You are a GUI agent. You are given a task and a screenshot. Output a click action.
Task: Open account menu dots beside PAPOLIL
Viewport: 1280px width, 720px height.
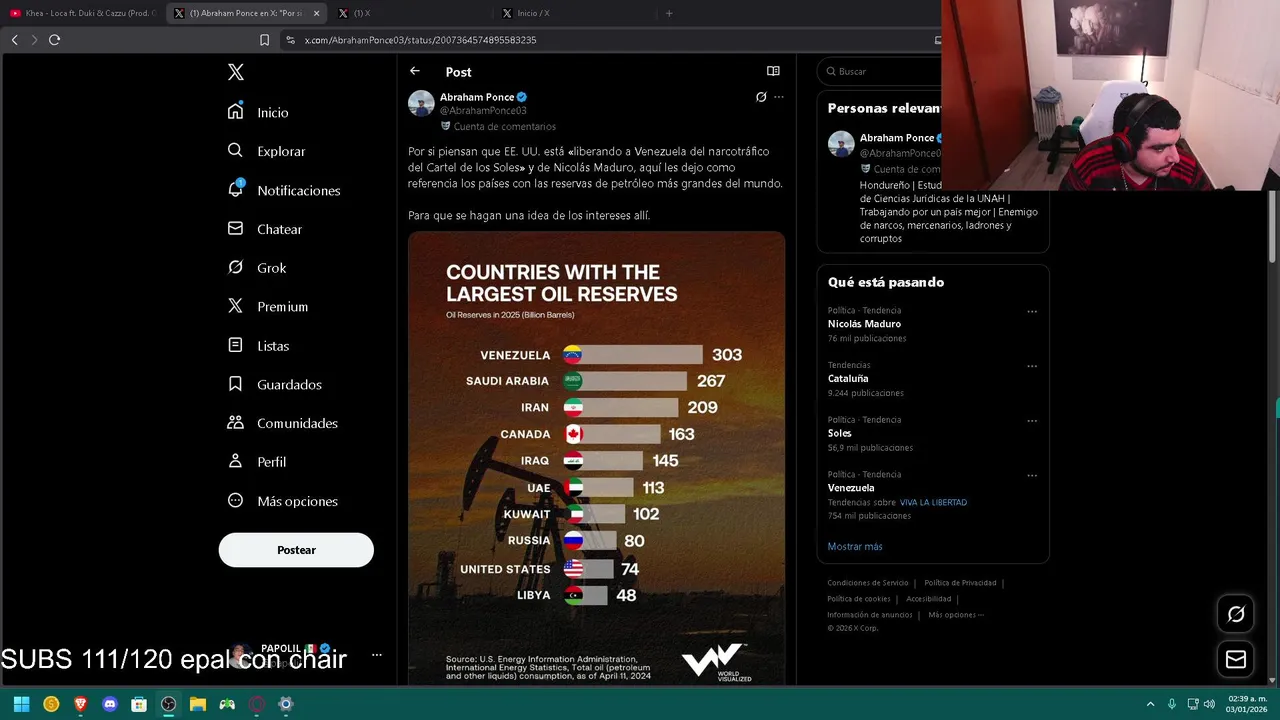coord(377,655)
